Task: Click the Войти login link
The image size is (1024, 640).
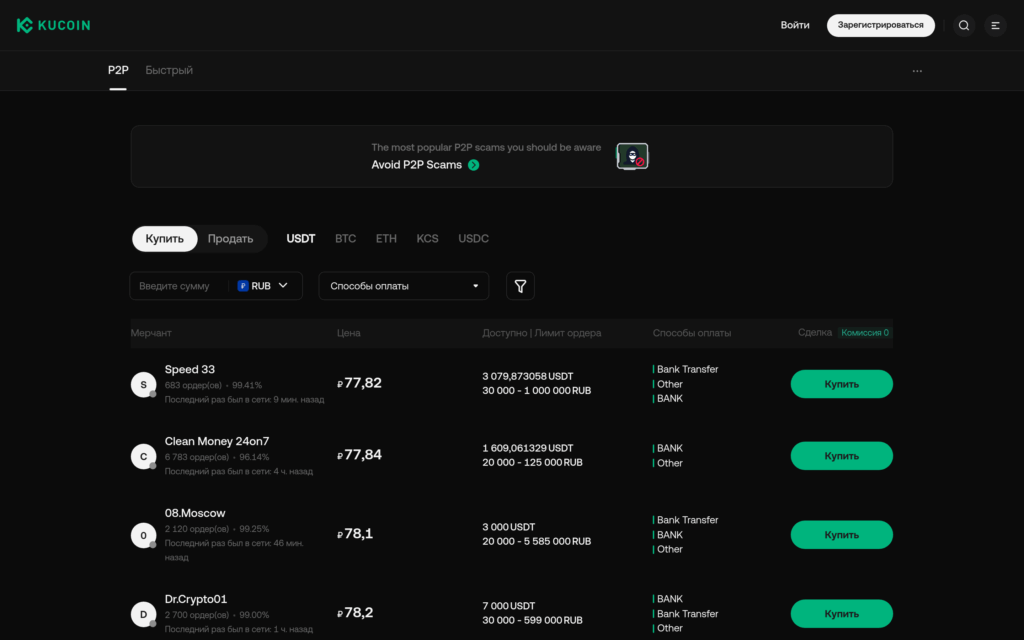Action: click(795, 25)
